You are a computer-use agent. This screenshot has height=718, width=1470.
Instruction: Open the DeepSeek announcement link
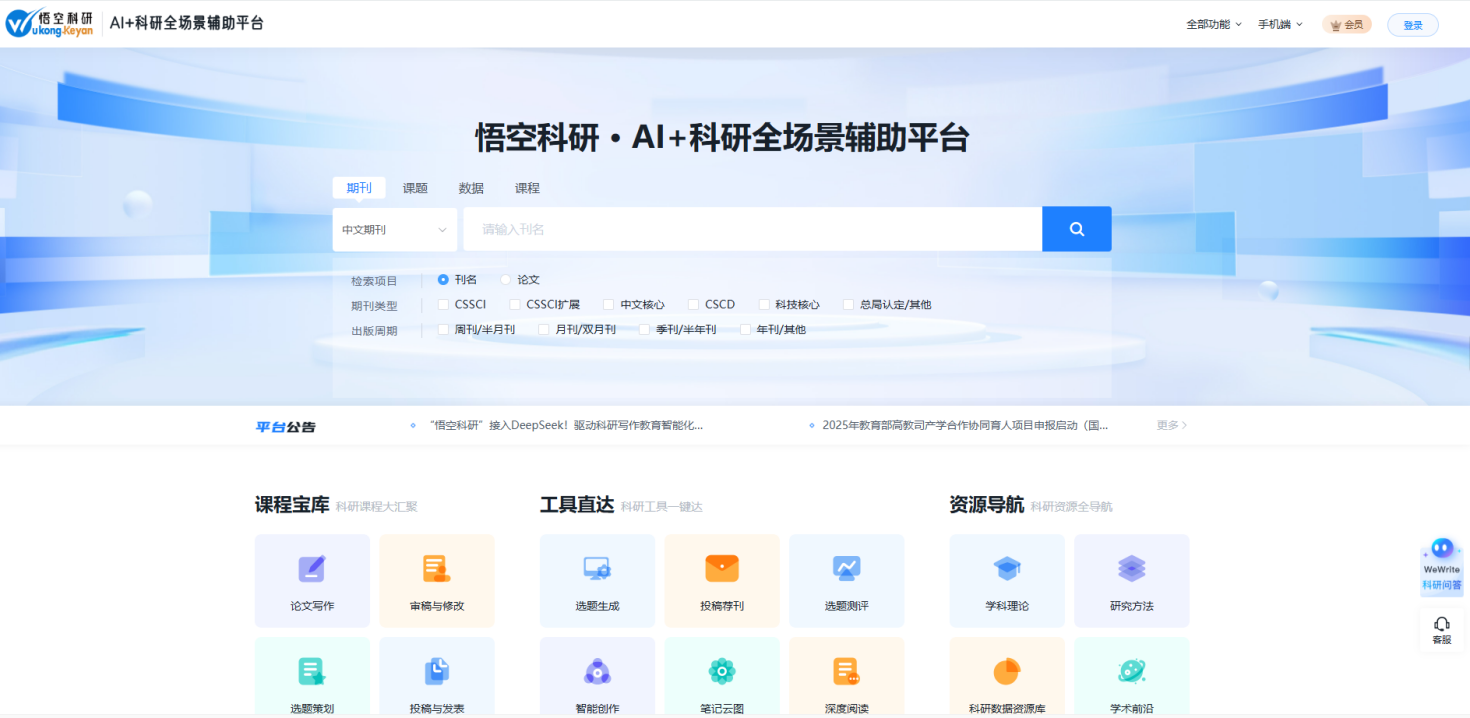(565, 425)
